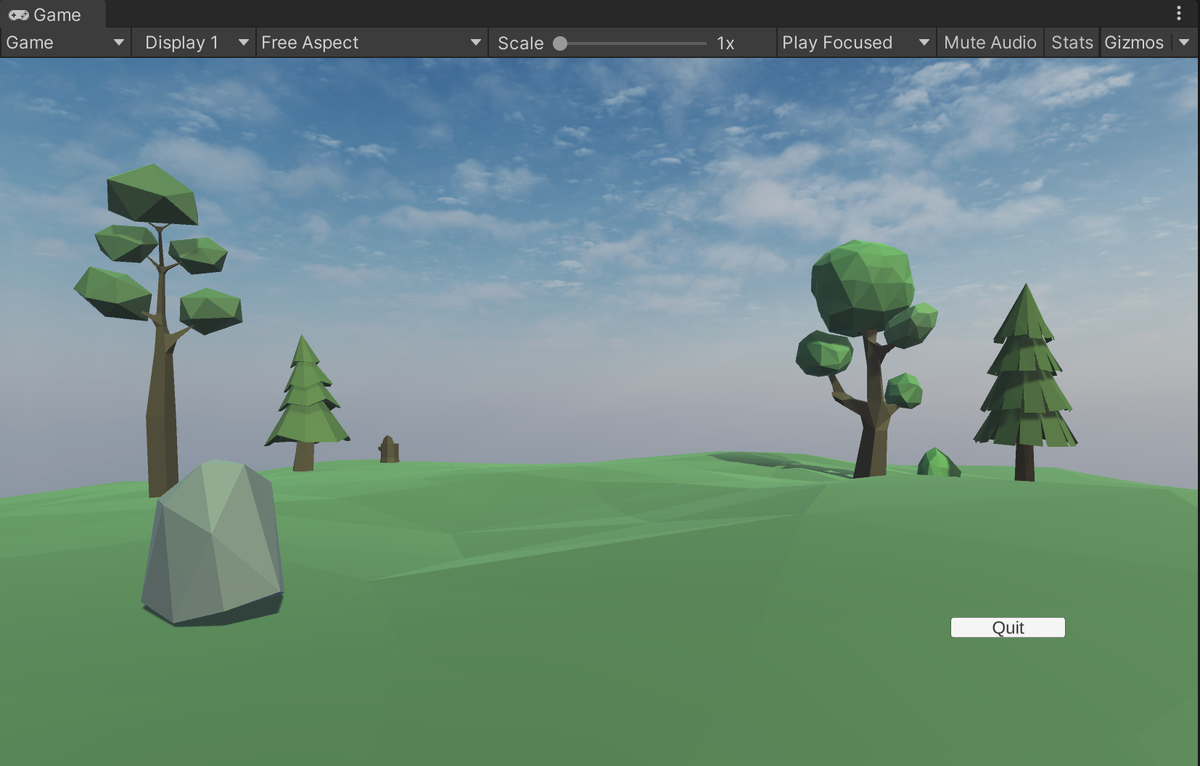The width and height of the screenshot is (1200, 766).
Task: Click the Scale slider handle
Action: coord(560,43)
